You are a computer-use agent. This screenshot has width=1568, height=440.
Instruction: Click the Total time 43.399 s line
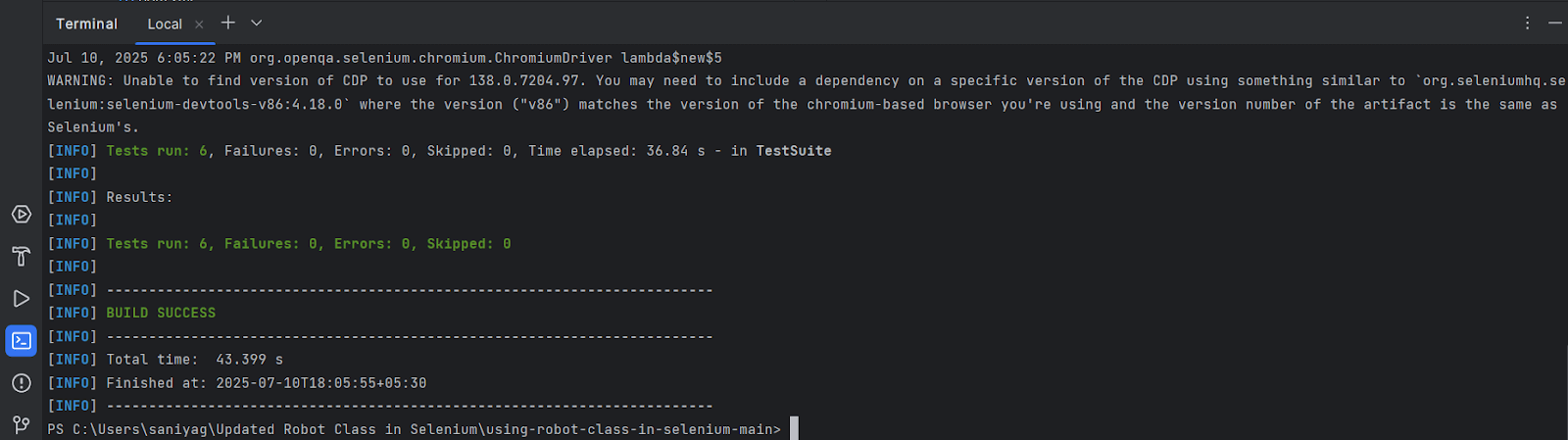(194, 360)
